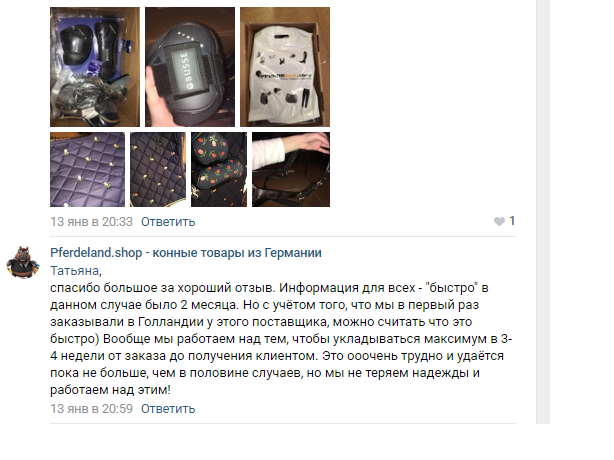This screenshot has height=460, width=614.
Task: Click the vertical gray scrollbar strip on the right
Action: pyautogui.click(x=543, y=211)
